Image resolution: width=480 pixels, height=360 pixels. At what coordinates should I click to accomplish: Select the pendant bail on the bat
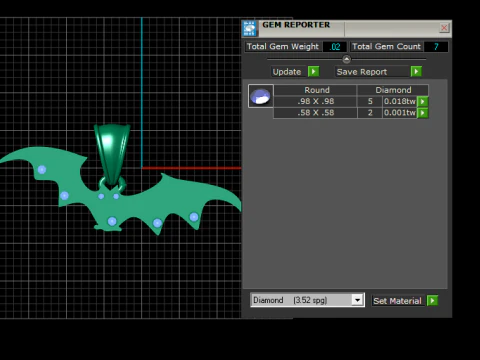112,155
